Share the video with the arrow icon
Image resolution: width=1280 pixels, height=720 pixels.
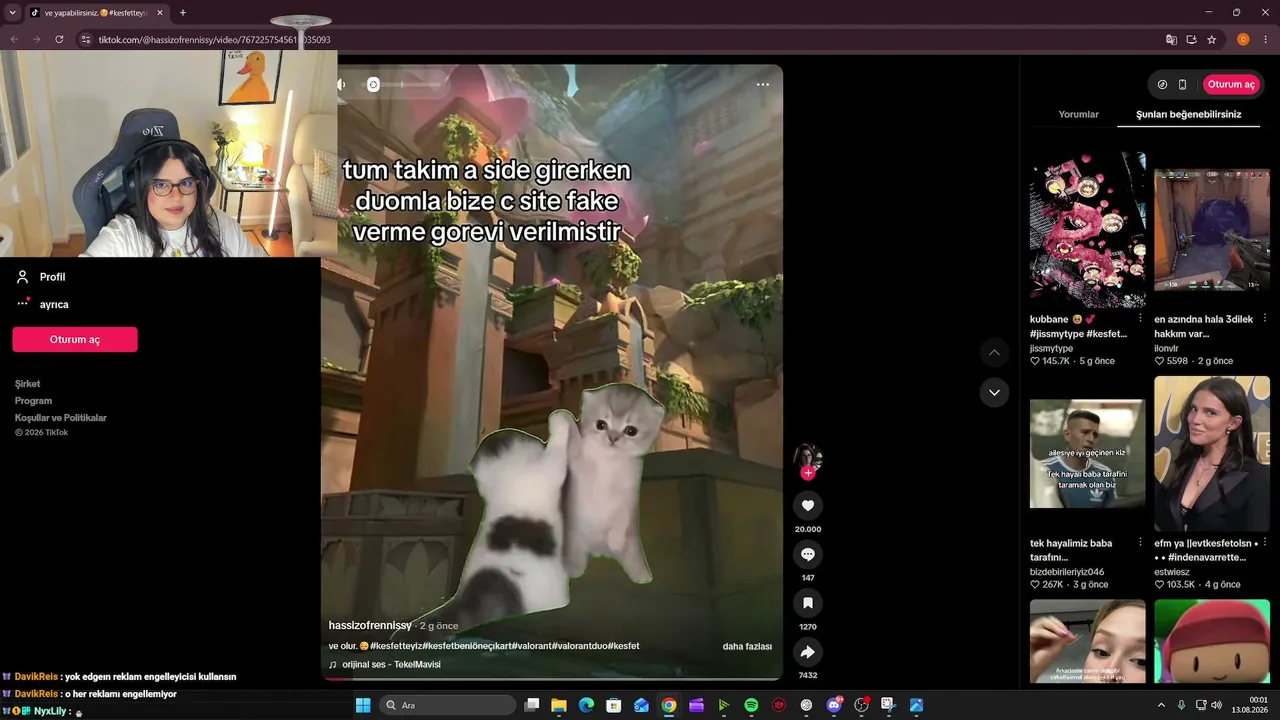[808, 652]
